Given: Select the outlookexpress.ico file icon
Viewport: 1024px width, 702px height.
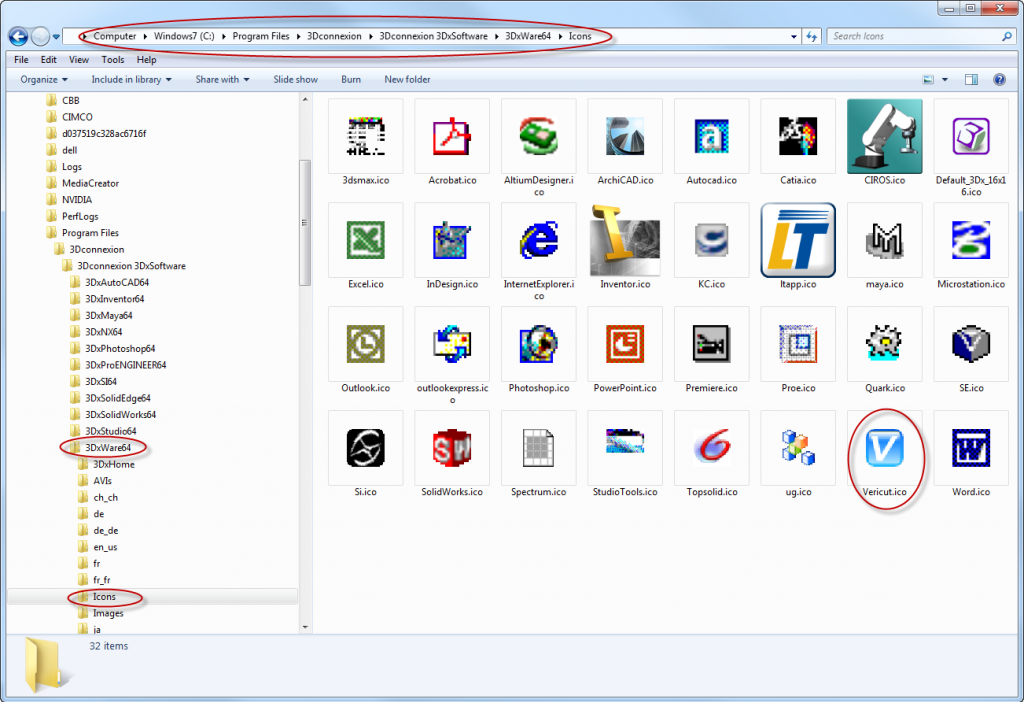Looking at the screenshot, I should (452, 344).
